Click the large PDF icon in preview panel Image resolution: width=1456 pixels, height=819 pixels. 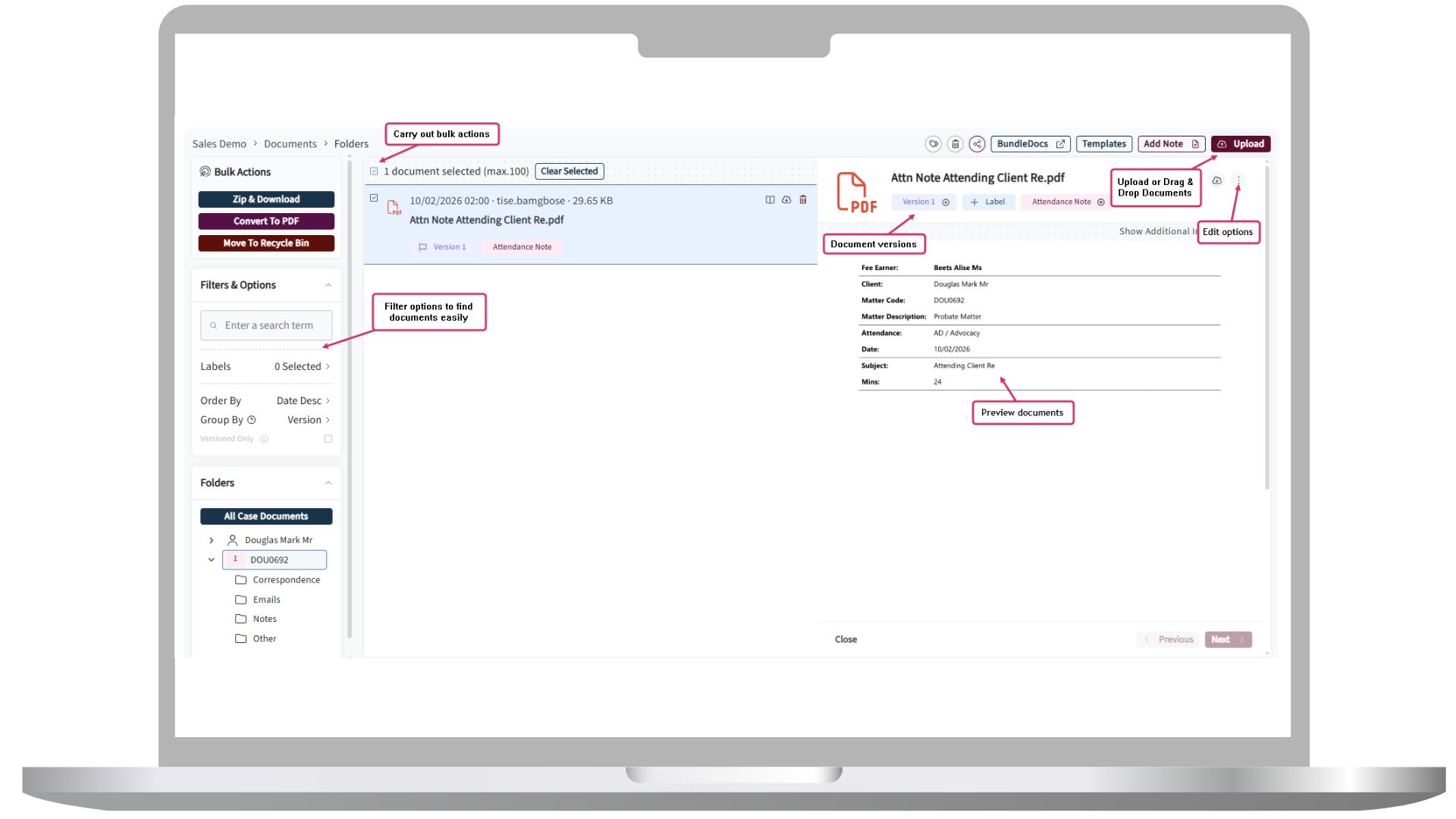(x=856, y=192)
